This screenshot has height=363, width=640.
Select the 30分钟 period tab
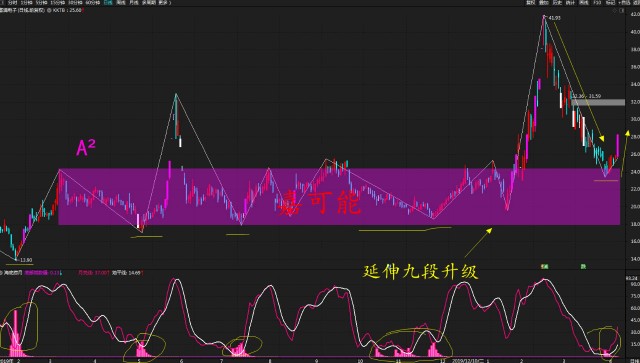click(75, 2)
